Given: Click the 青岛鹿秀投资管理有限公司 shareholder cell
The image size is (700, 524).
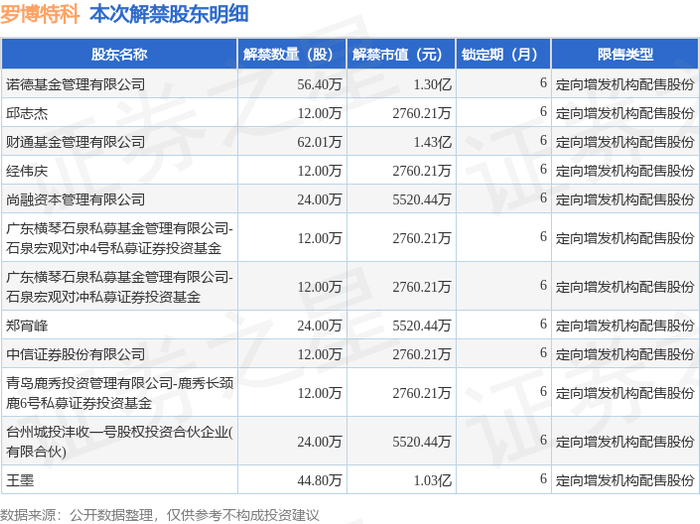Looking at the screenshot, I should (119, 393).
